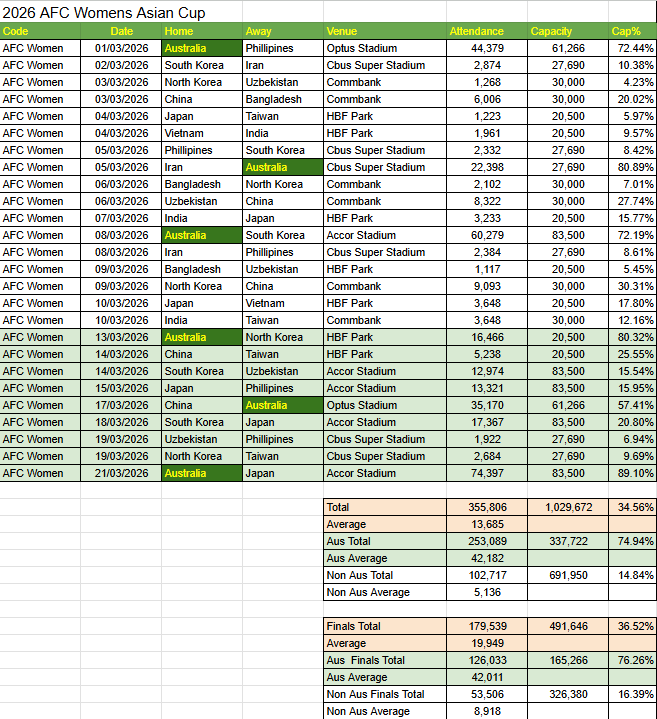
Task: Select the cell showing 89.10%
Action: (x=633, y=473)
